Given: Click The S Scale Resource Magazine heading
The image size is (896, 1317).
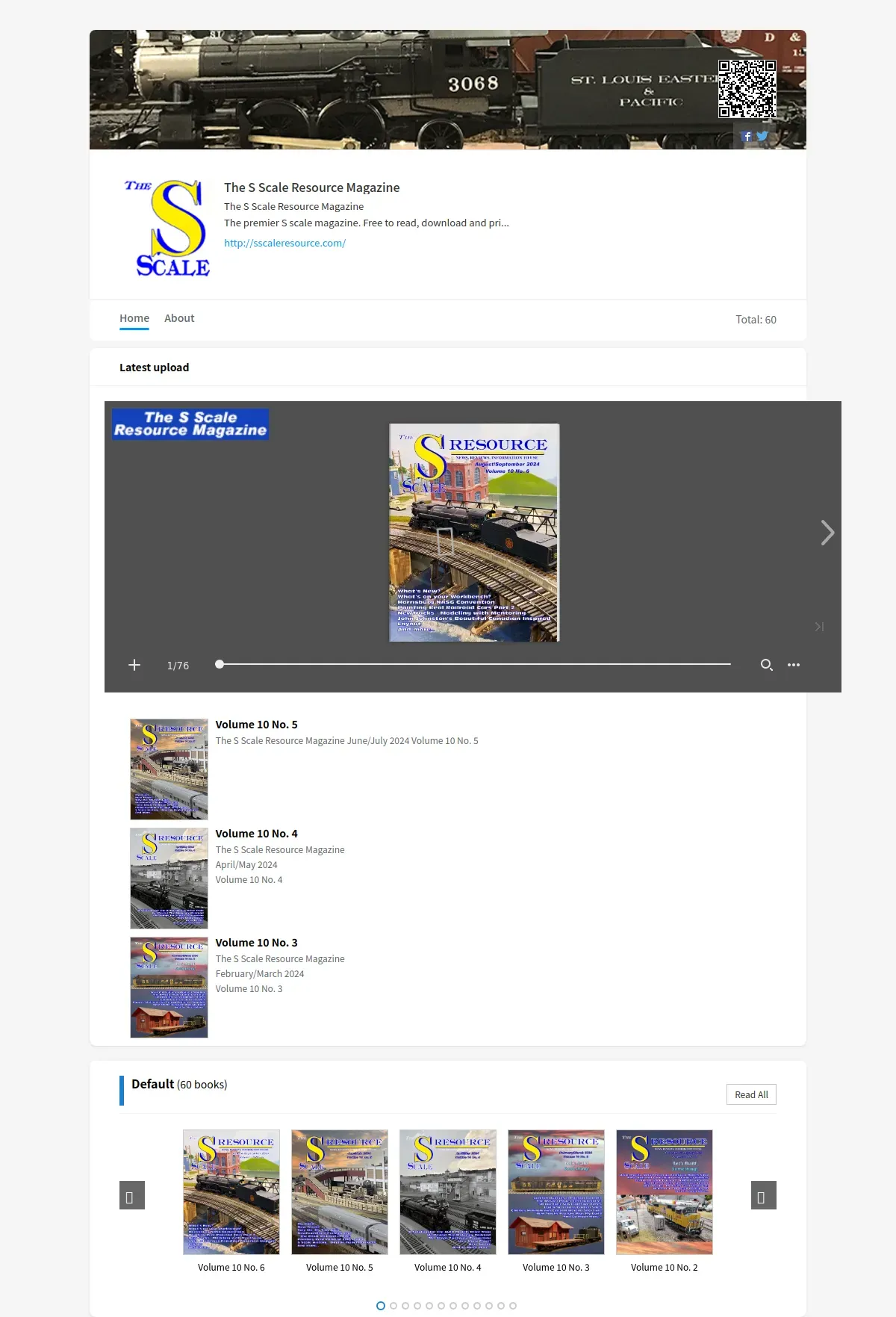Looking at the screenshot, I should coord(311,188).
